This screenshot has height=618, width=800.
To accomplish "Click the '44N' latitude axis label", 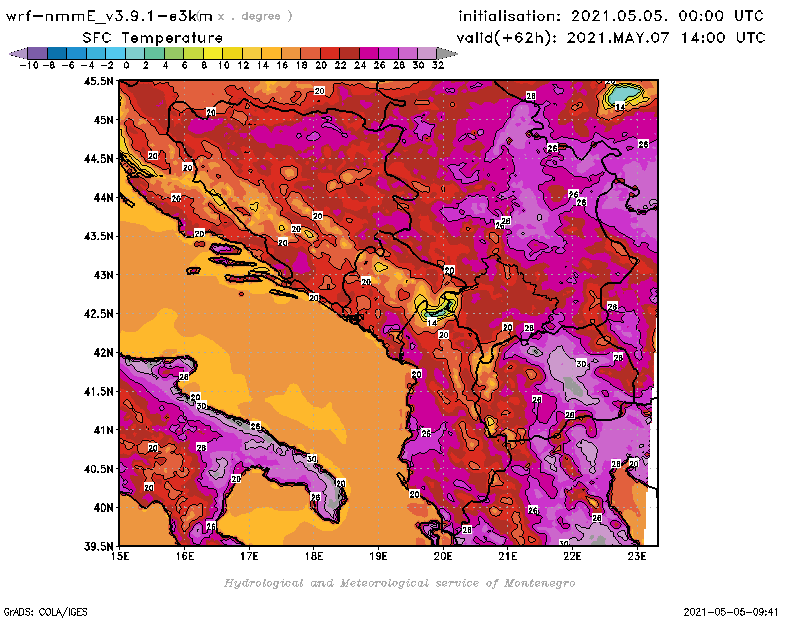I will click(103, 197).
